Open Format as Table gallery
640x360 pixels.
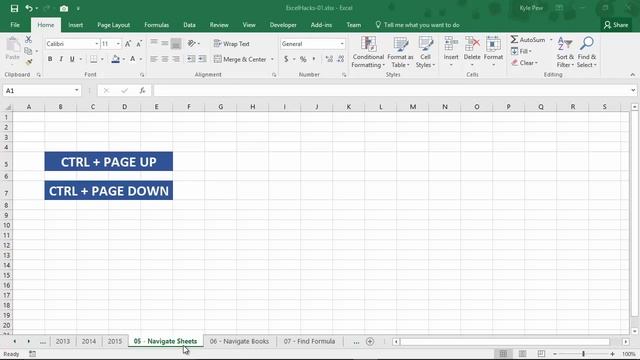pos(400,52)
